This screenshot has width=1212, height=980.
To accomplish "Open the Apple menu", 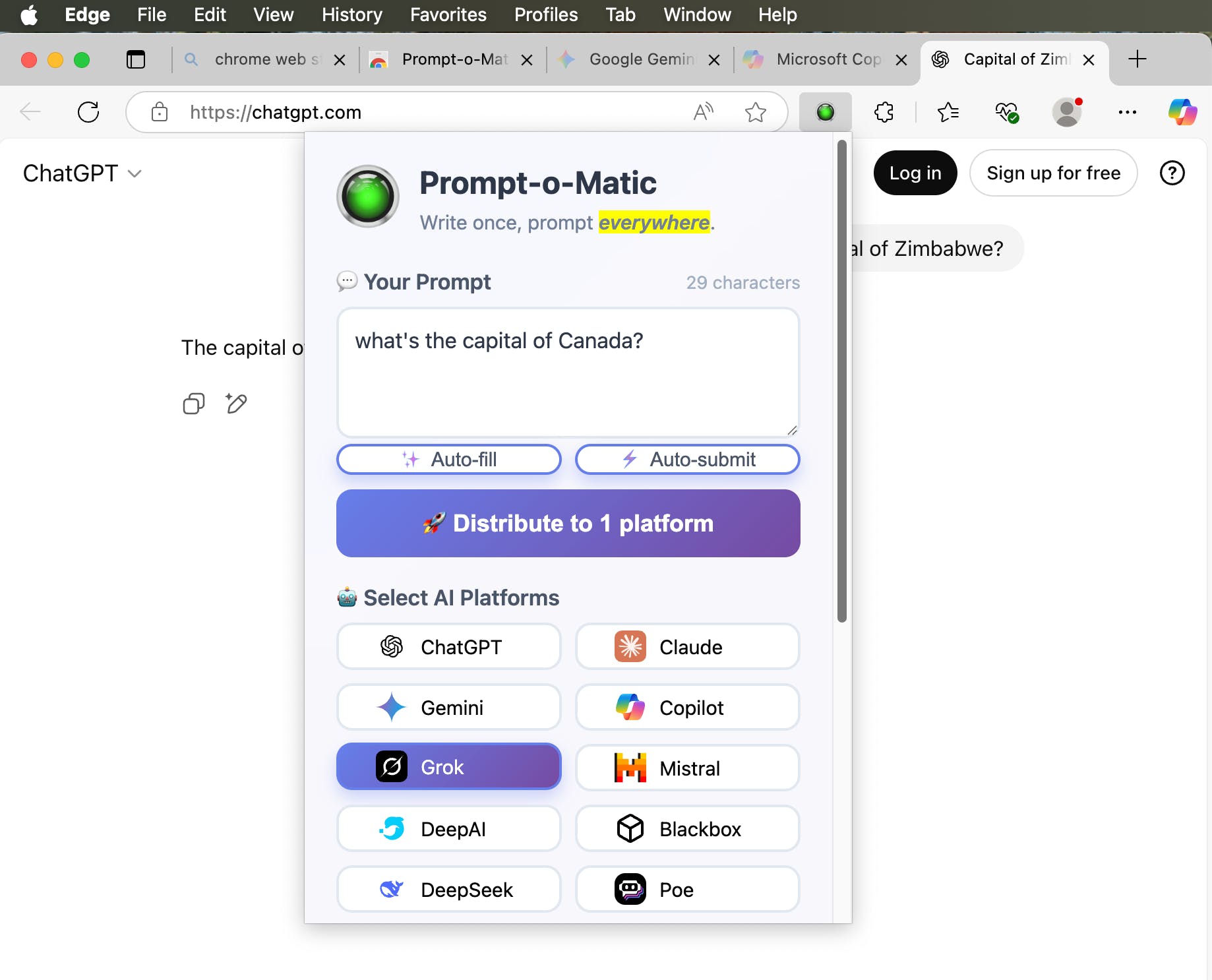I will 29,15.
